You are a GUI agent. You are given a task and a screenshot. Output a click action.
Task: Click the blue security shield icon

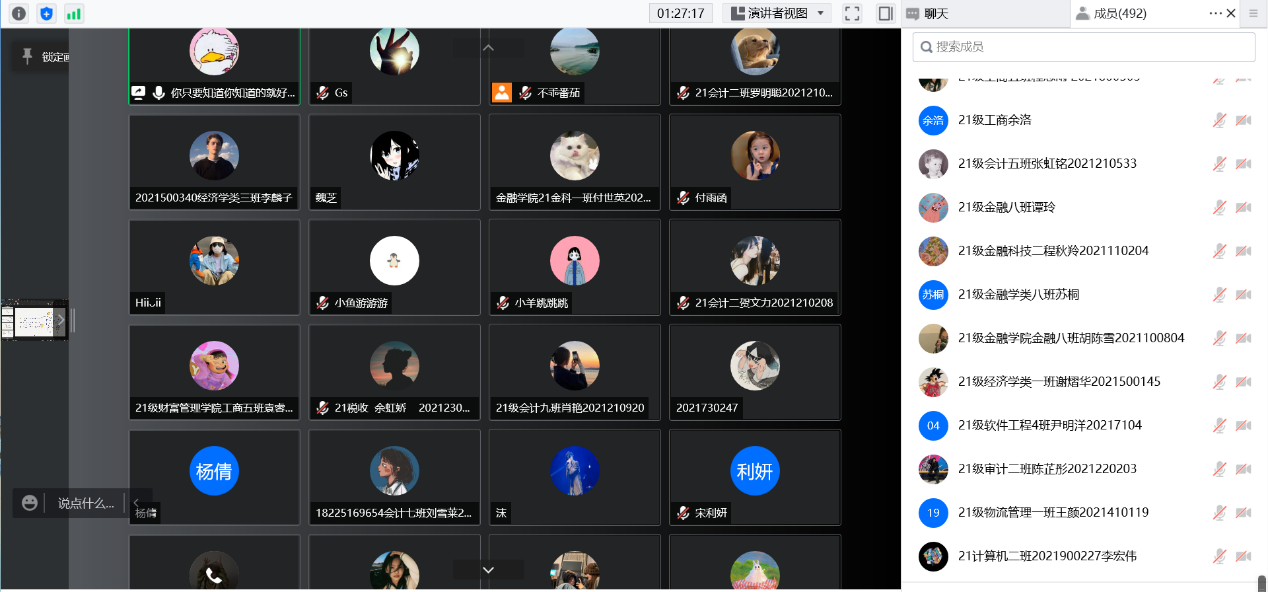tap(46, 13)
